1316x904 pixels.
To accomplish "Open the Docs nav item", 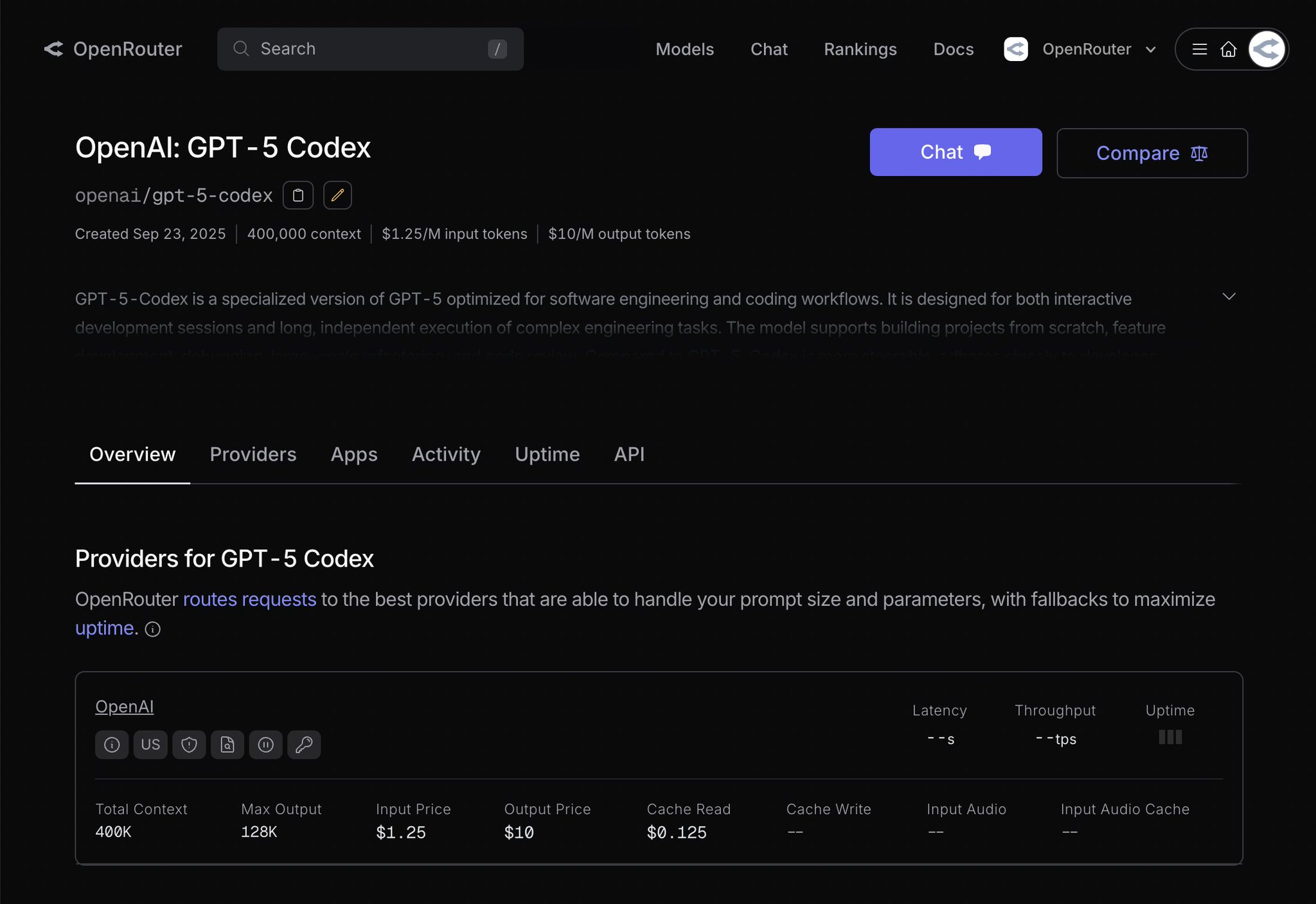I will click(x=954, y=49).
